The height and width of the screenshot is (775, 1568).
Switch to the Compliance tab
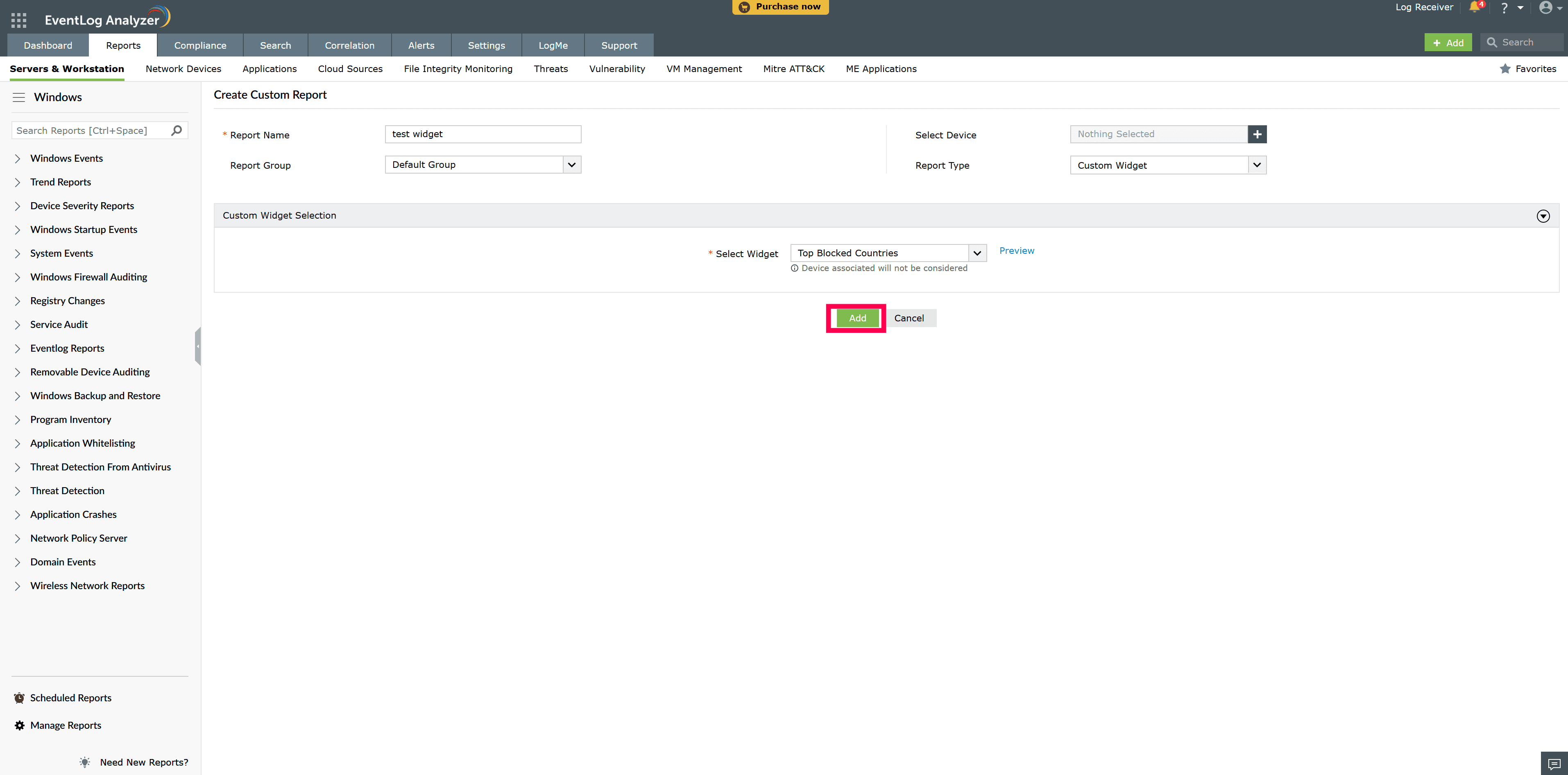click(x=199, y=45)
